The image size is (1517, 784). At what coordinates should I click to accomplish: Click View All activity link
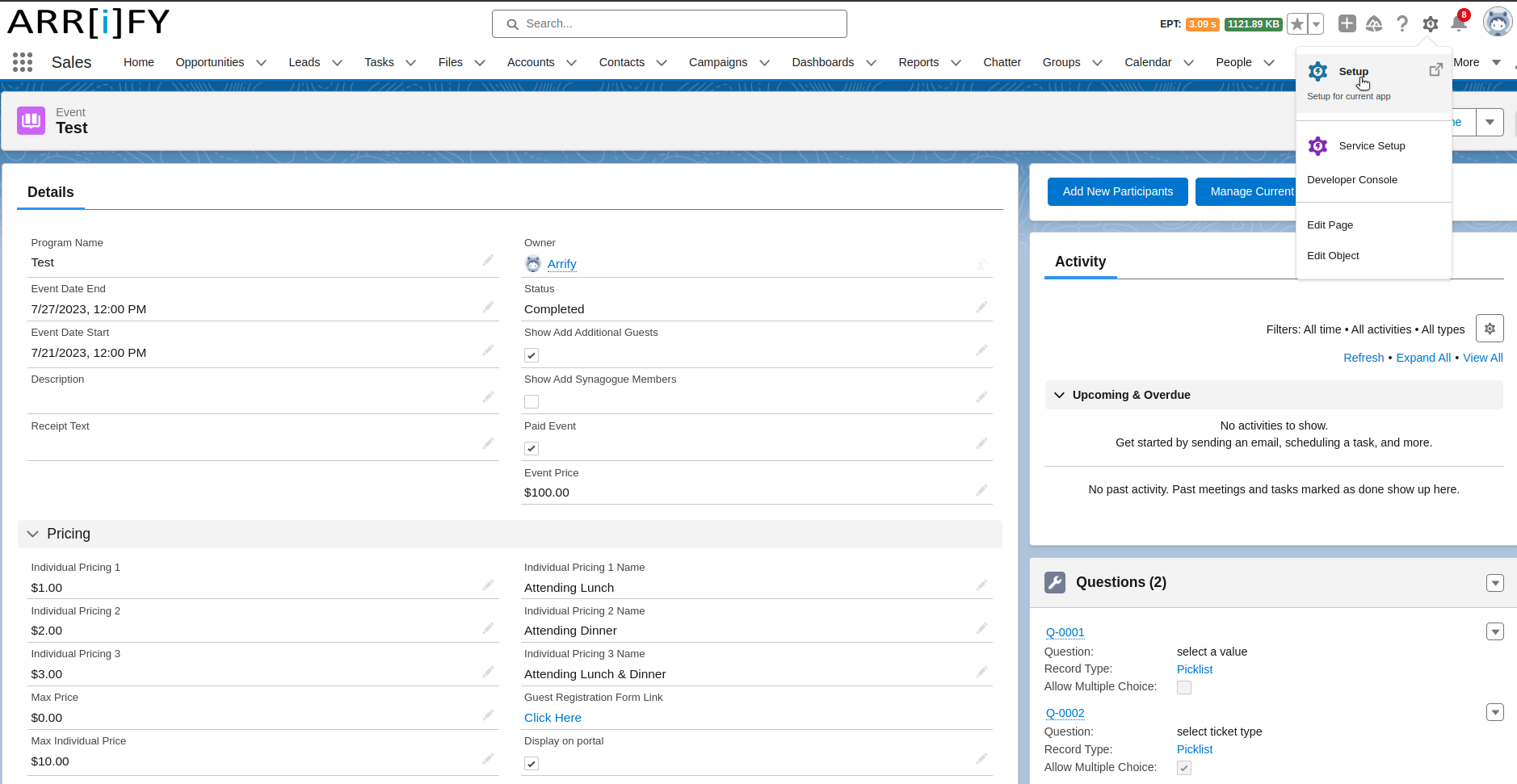(1482, 358)
